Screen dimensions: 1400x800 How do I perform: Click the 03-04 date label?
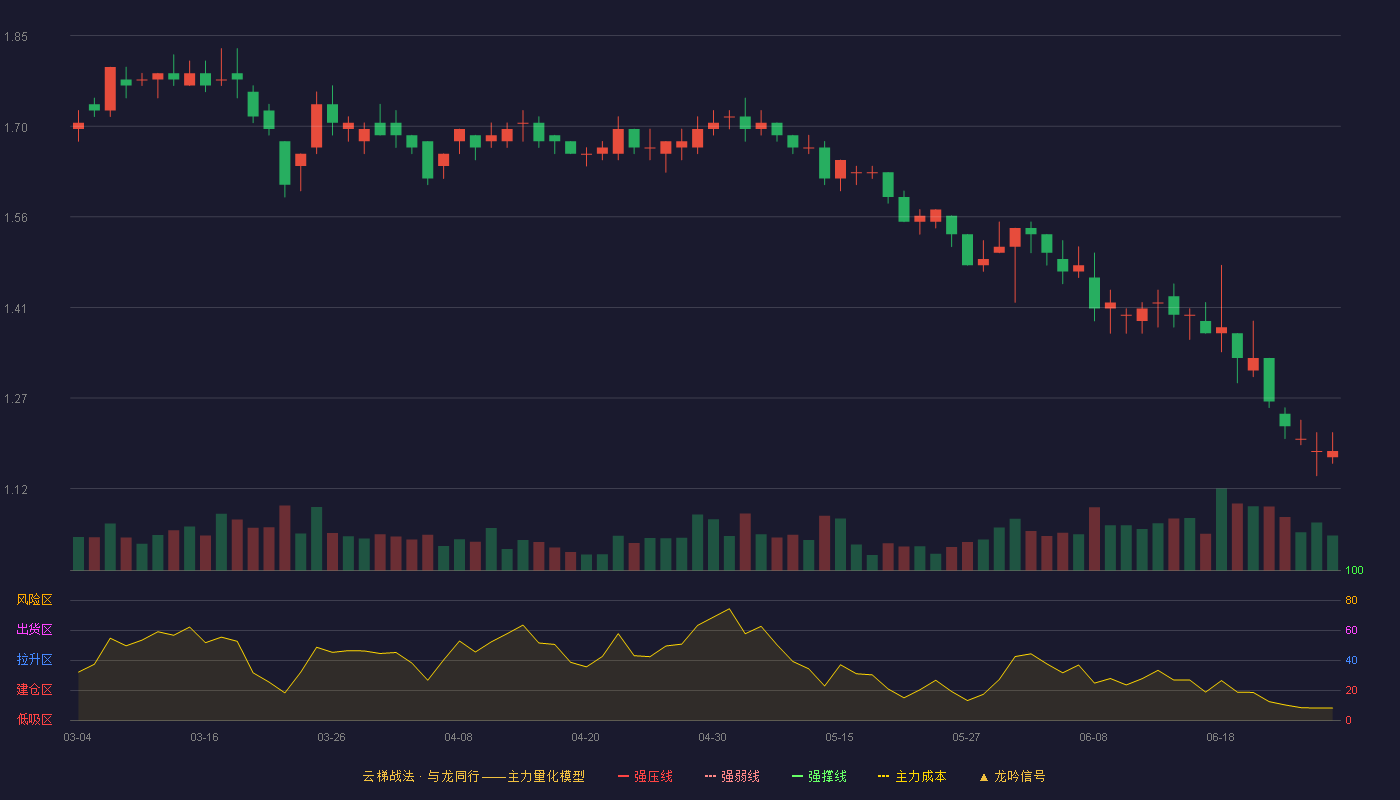(77, 737)
